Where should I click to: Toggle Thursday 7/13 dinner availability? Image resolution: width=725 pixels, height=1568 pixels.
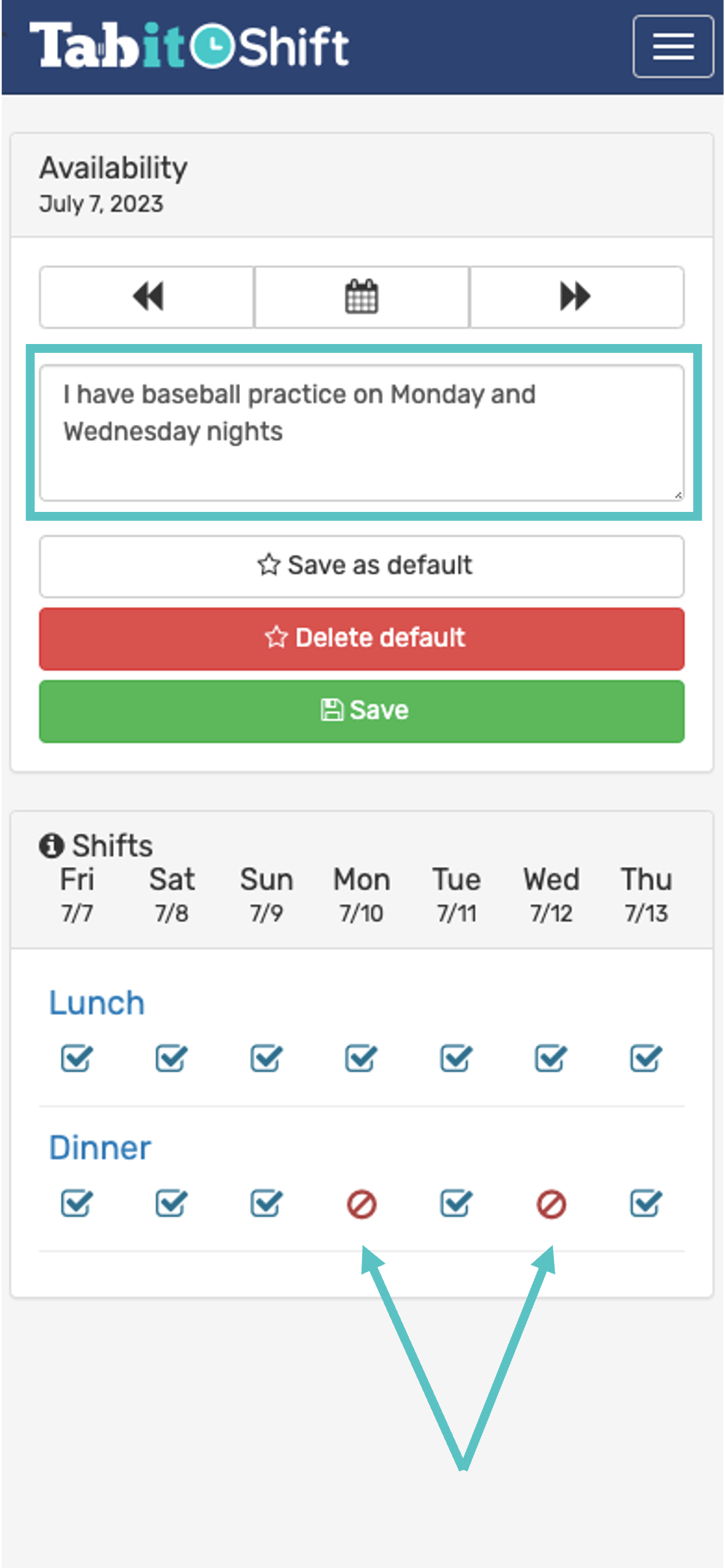pyautogui.click(x=646, y=1204)
